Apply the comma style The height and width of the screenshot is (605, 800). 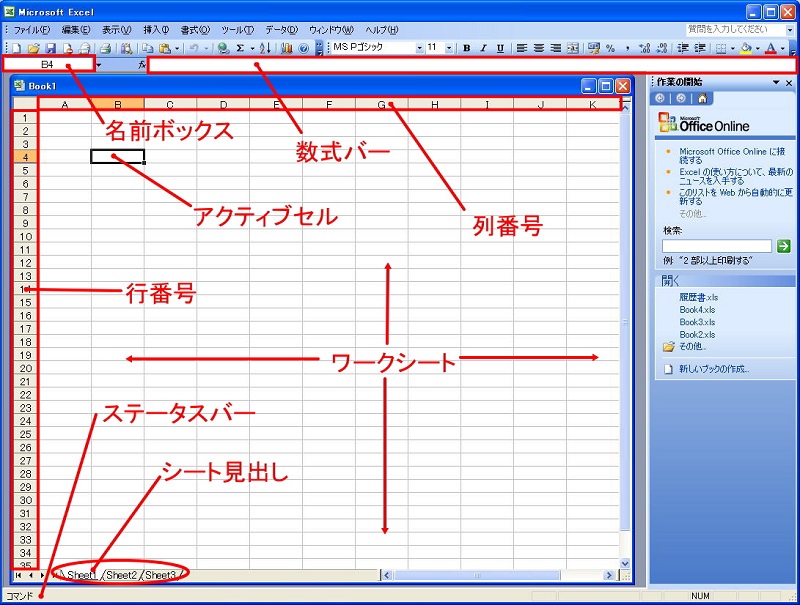point(627,48)
